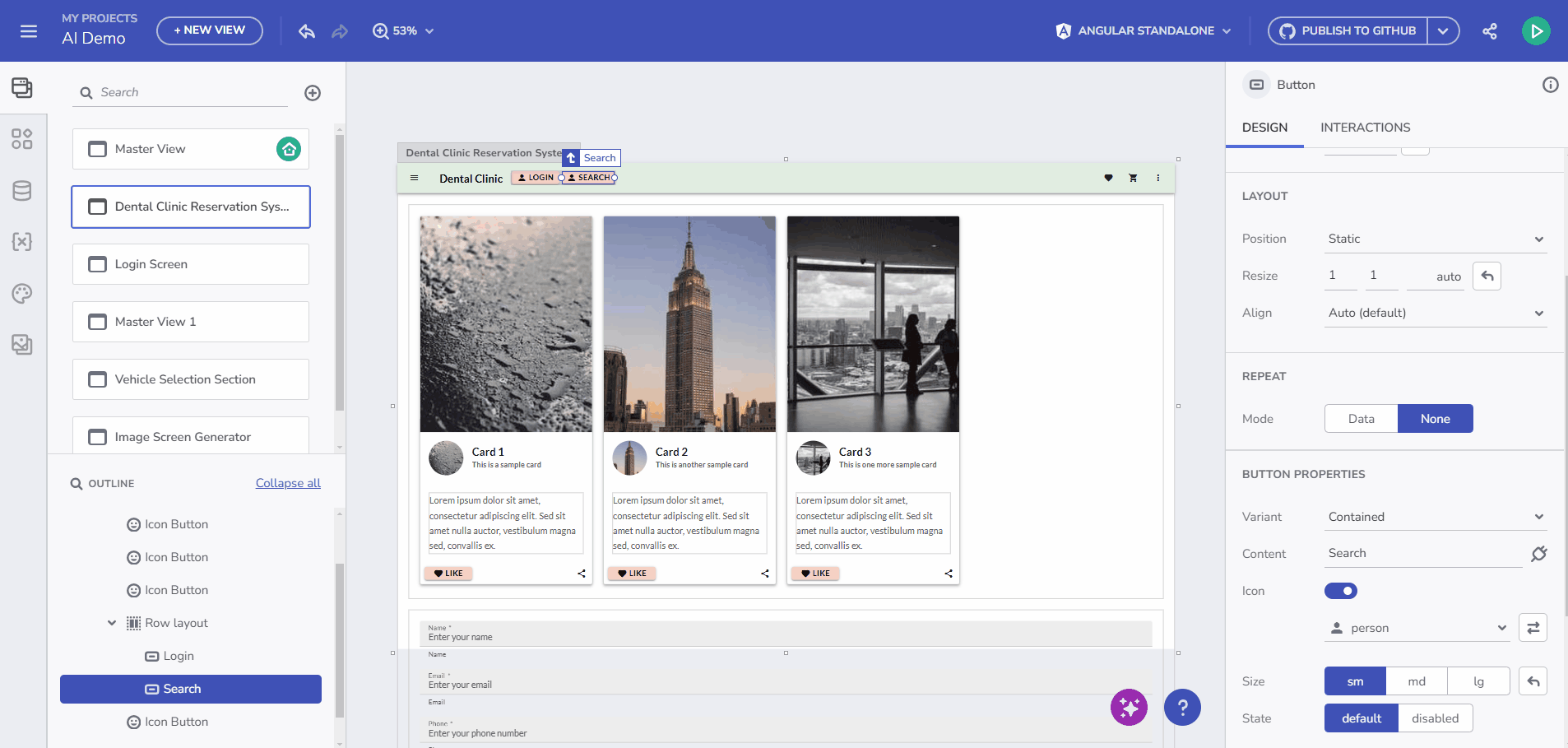Set Repeat Mode to Data
The width and height of the screenshot is (1568, 748).
click(1360, 418)
